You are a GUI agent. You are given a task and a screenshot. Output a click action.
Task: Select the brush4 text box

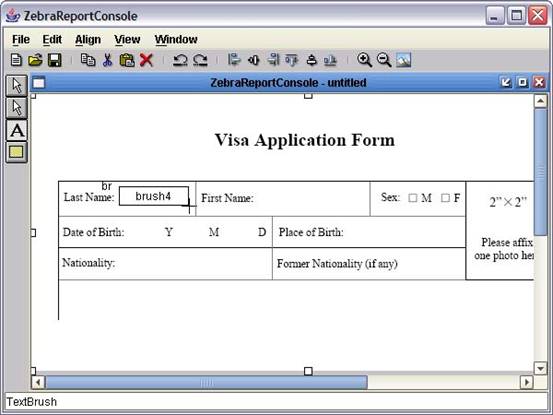point(154,196)
